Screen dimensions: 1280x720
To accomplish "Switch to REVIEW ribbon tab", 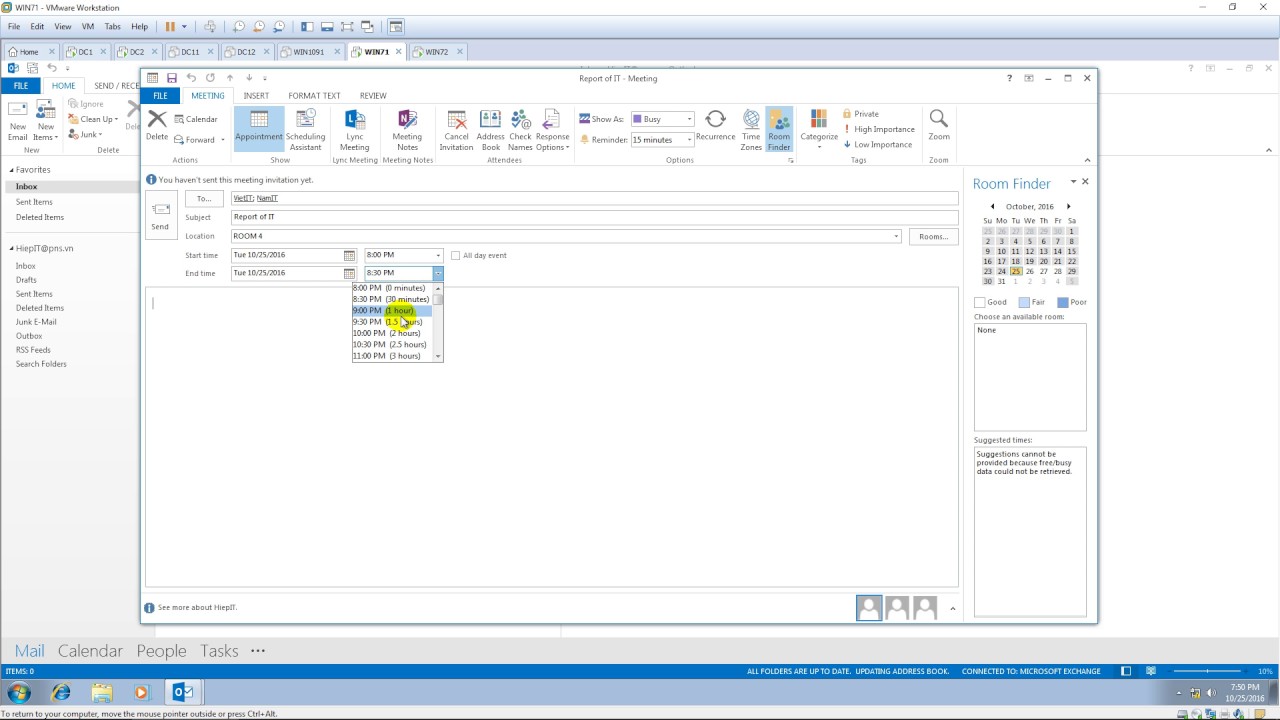I will pyautogui.click(x=373, y=96).
